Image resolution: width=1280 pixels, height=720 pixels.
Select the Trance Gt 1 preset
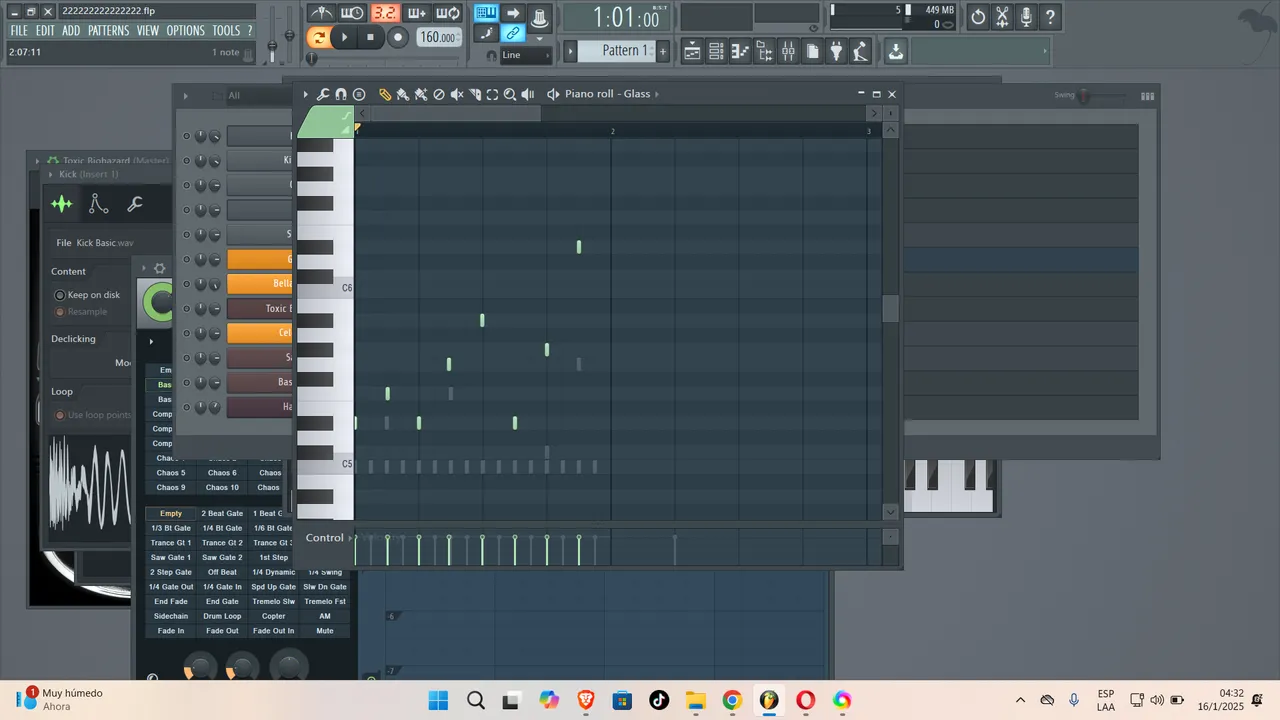[x=171, y=543]
